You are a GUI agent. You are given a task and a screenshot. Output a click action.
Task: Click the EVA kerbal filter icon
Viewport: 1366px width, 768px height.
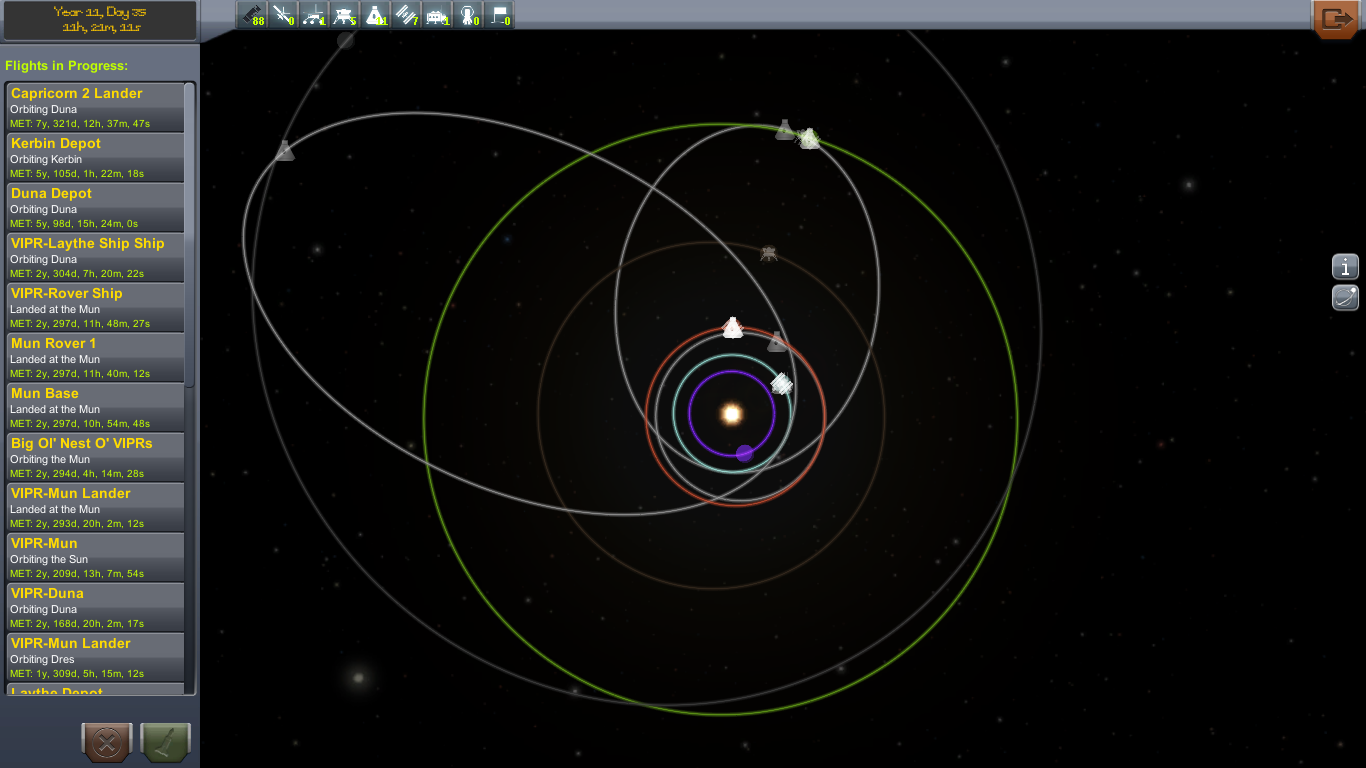[x=470, y=15]
